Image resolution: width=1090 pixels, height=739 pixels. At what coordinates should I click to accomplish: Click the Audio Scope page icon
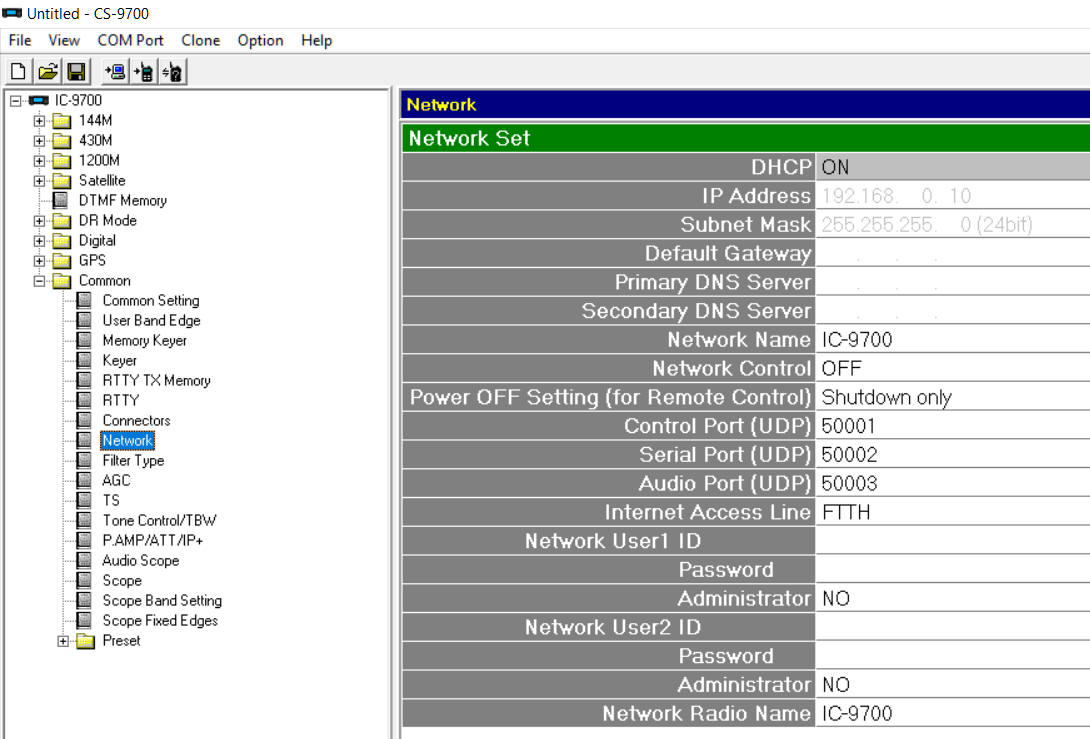[84, 560]
